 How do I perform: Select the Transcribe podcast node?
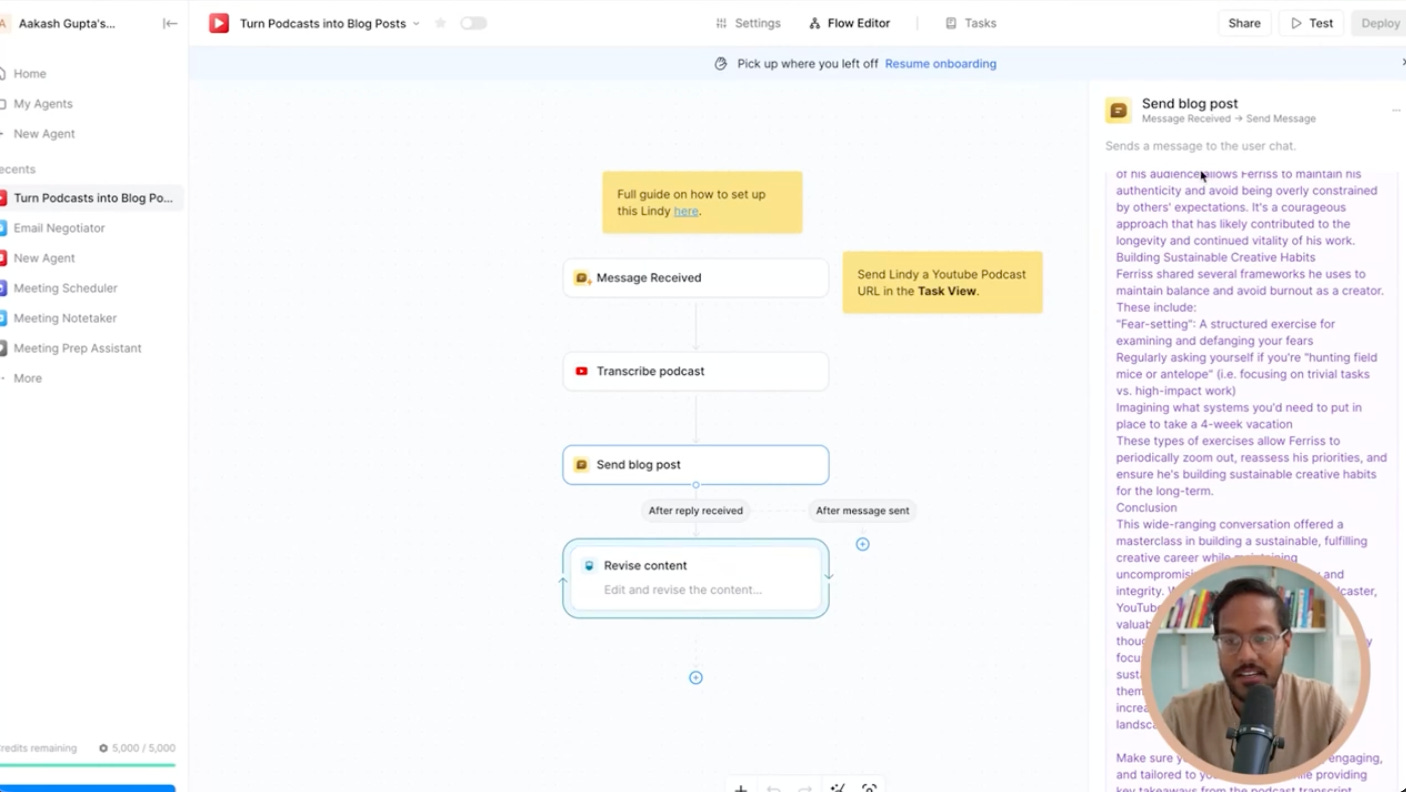696,371
